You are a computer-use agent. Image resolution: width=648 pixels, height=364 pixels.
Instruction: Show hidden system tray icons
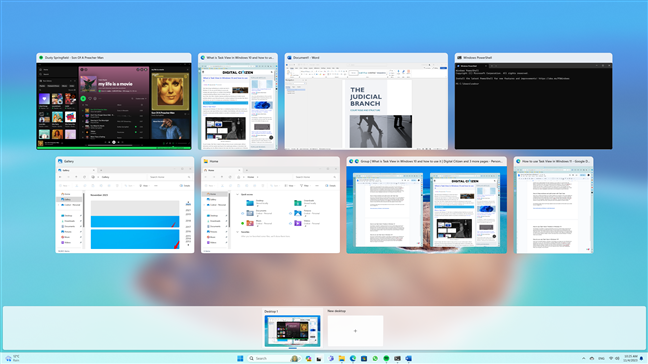coord(584,358)
